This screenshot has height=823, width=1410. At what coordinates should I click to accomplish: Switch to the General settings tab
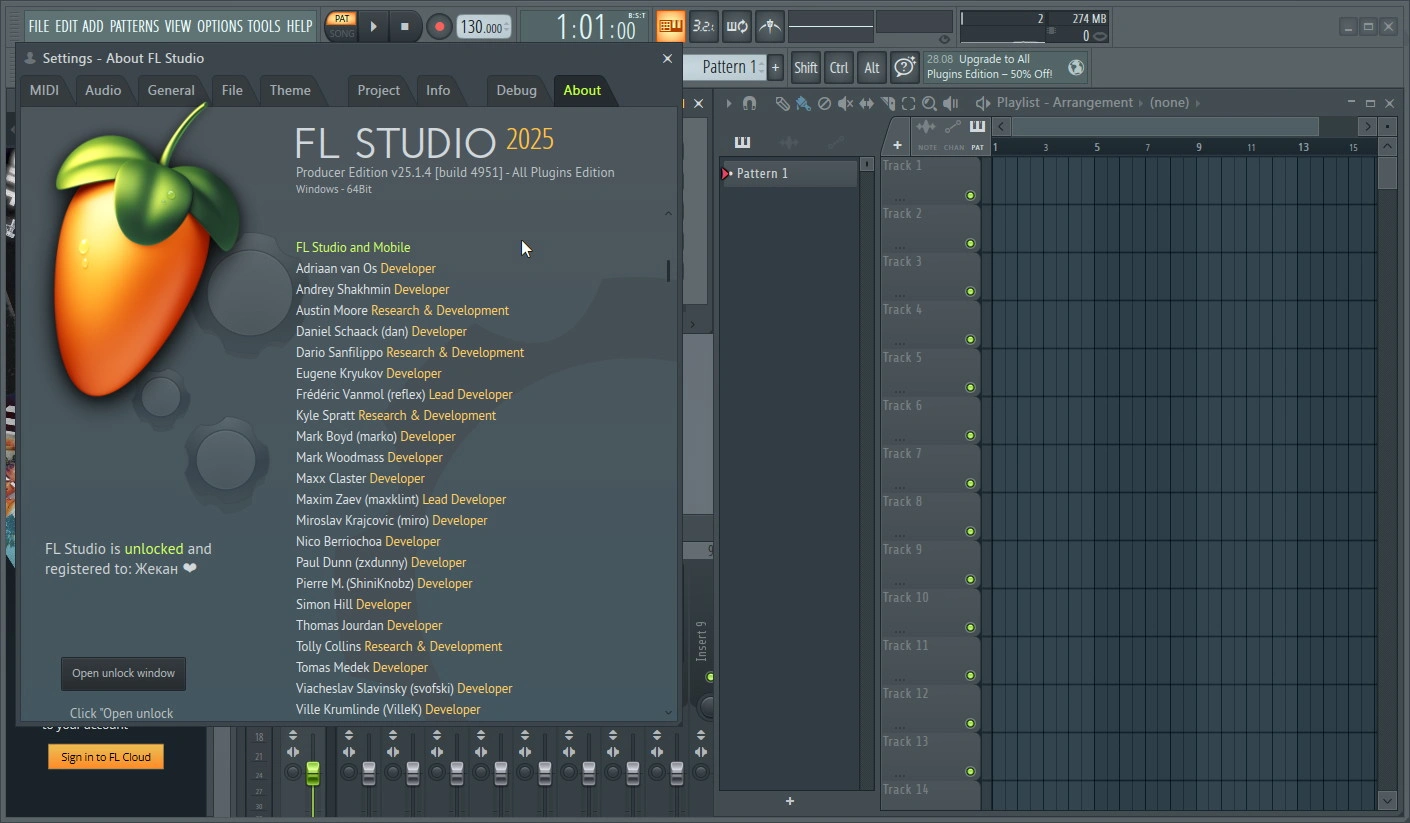[x=171, y=90]
